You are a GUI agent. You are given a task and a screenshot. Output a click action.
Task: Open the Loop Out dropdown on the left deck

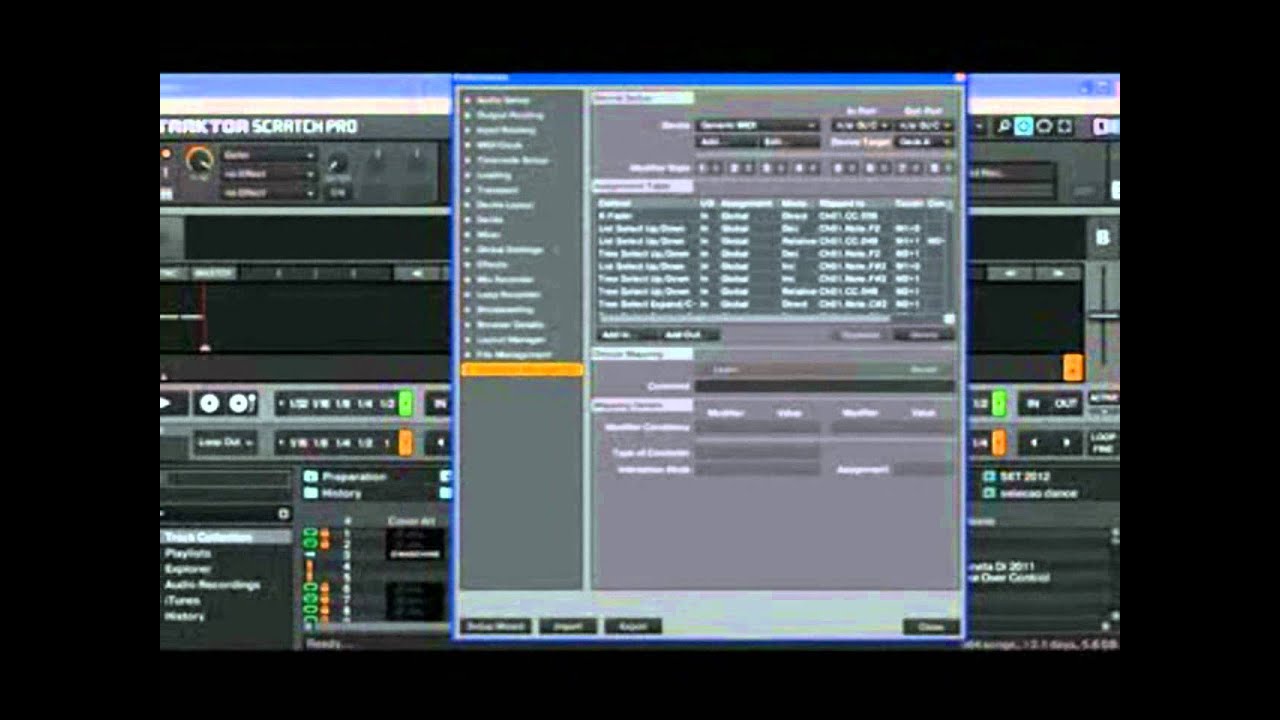(225, 442)
